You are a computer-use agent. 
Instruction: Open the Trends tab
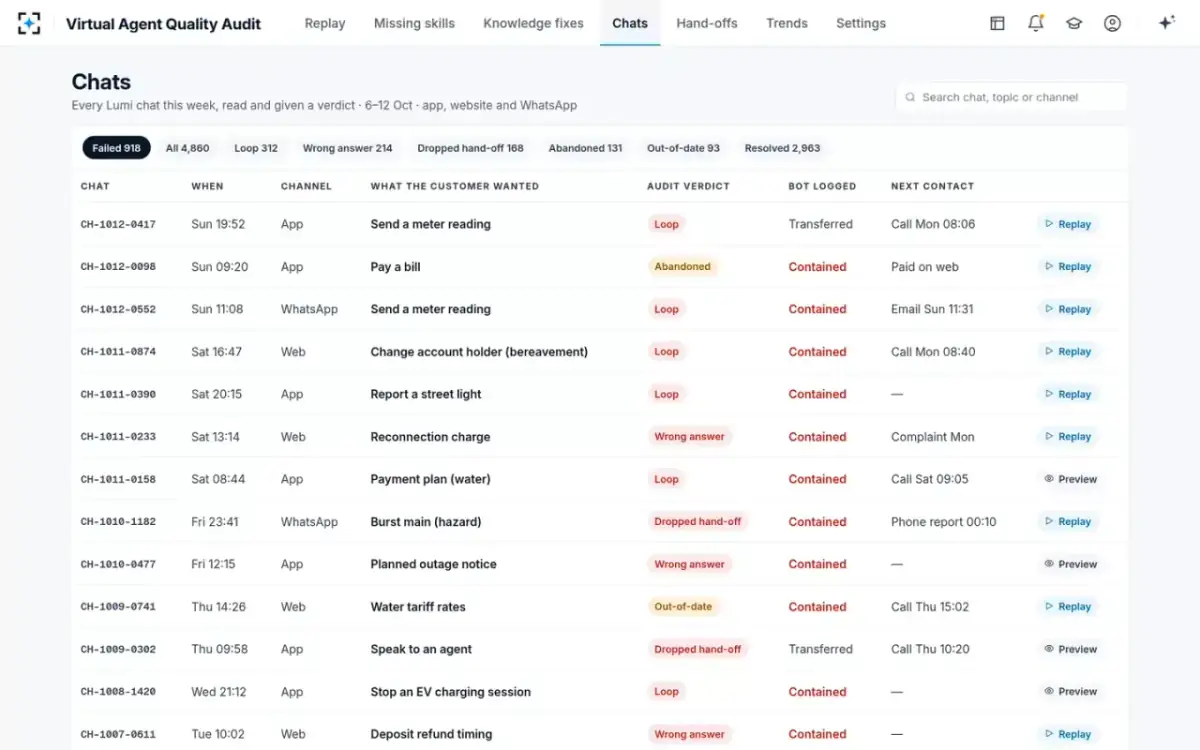[787, 23]
